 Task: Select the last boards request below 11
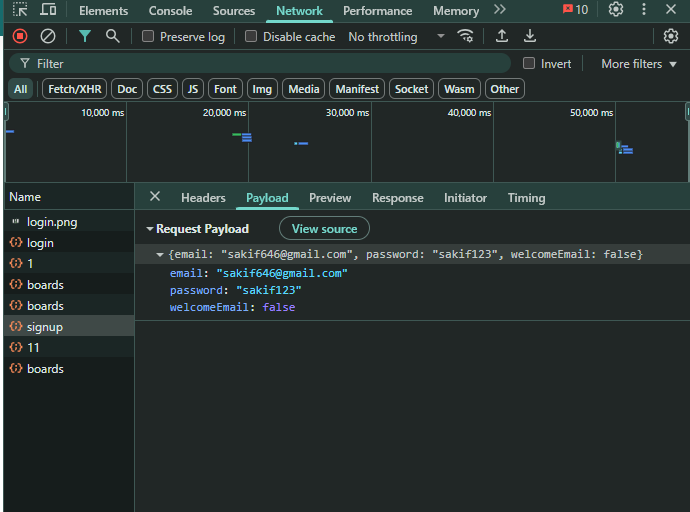click(69, 369)
